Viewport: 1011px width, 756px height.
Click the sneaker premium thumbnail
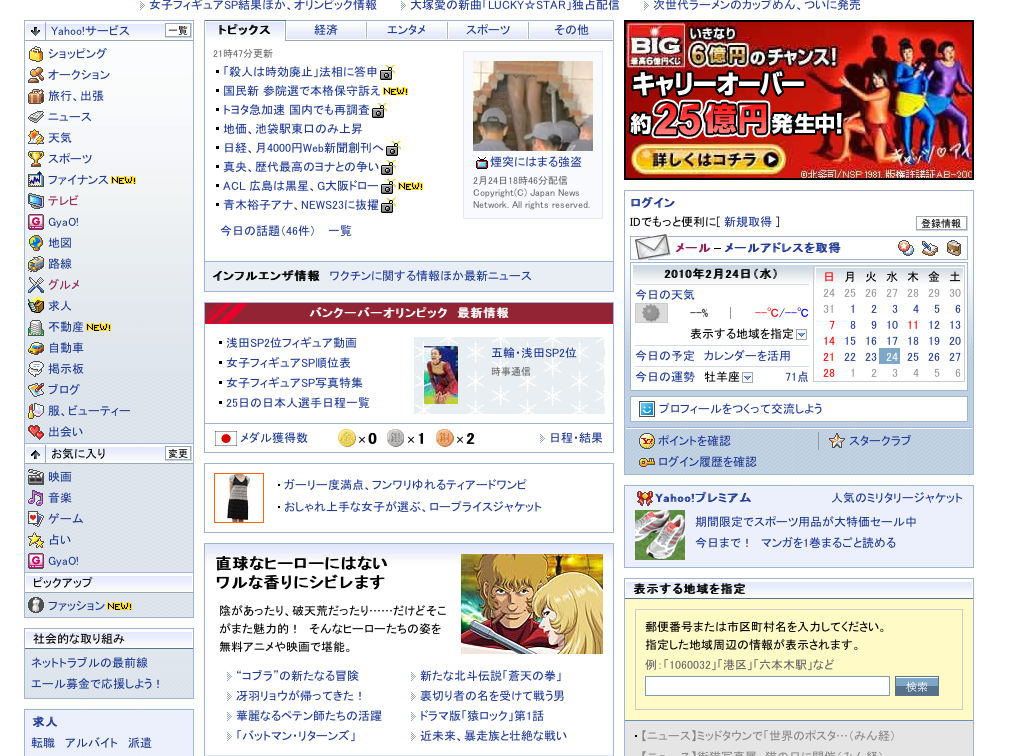pyautogui.click(x=660, y=534)
